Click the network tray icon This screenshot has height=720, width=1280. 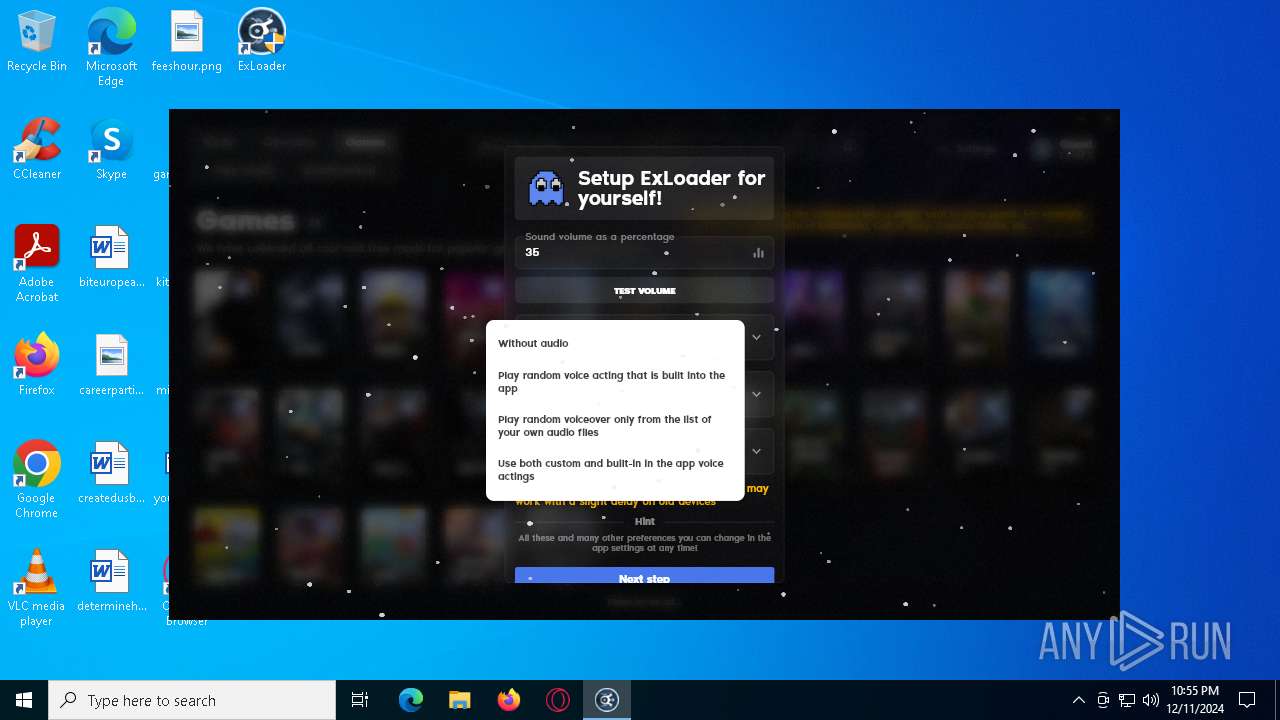(1127, 700)
